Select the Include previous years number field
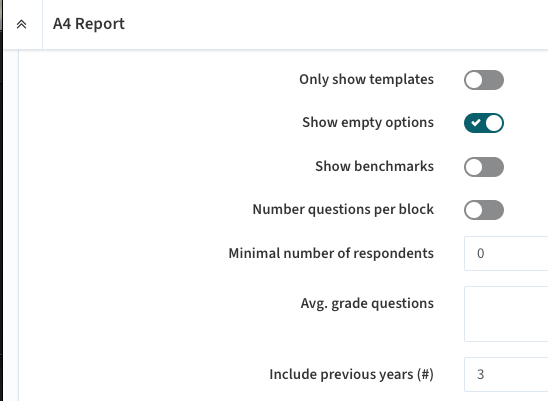 [506, 374]
